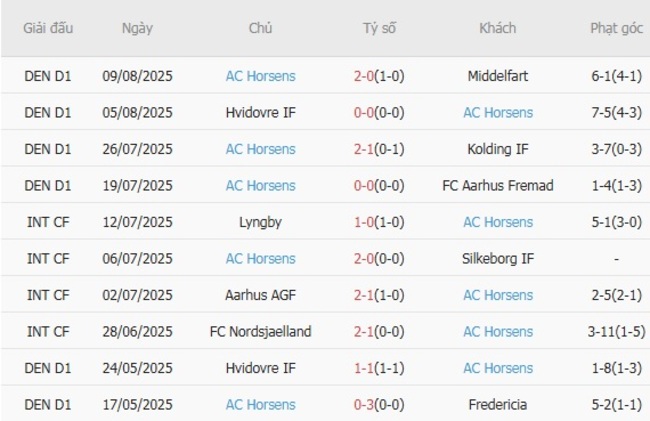
Task: Select the "Giải đấu" column header
Action: pos(48,28)
